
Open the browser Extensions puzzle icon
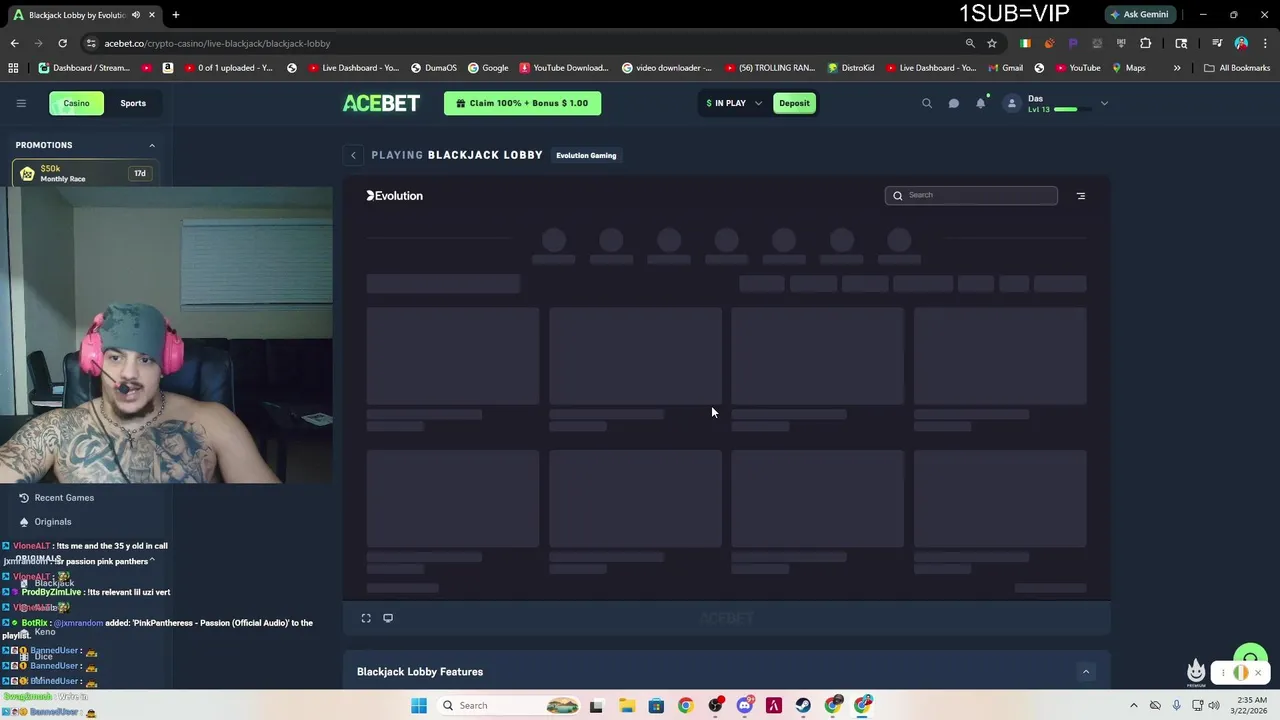[1146, 43]
